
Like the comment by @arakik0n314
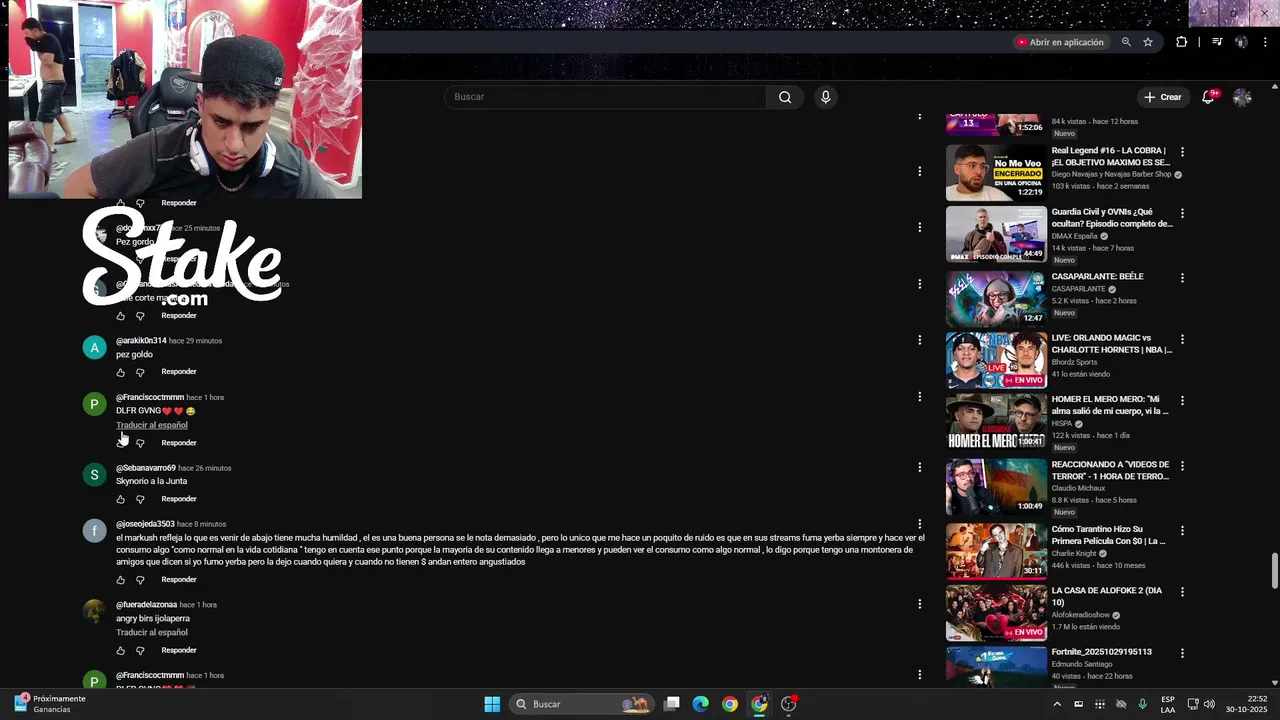[x=121, y=372]
